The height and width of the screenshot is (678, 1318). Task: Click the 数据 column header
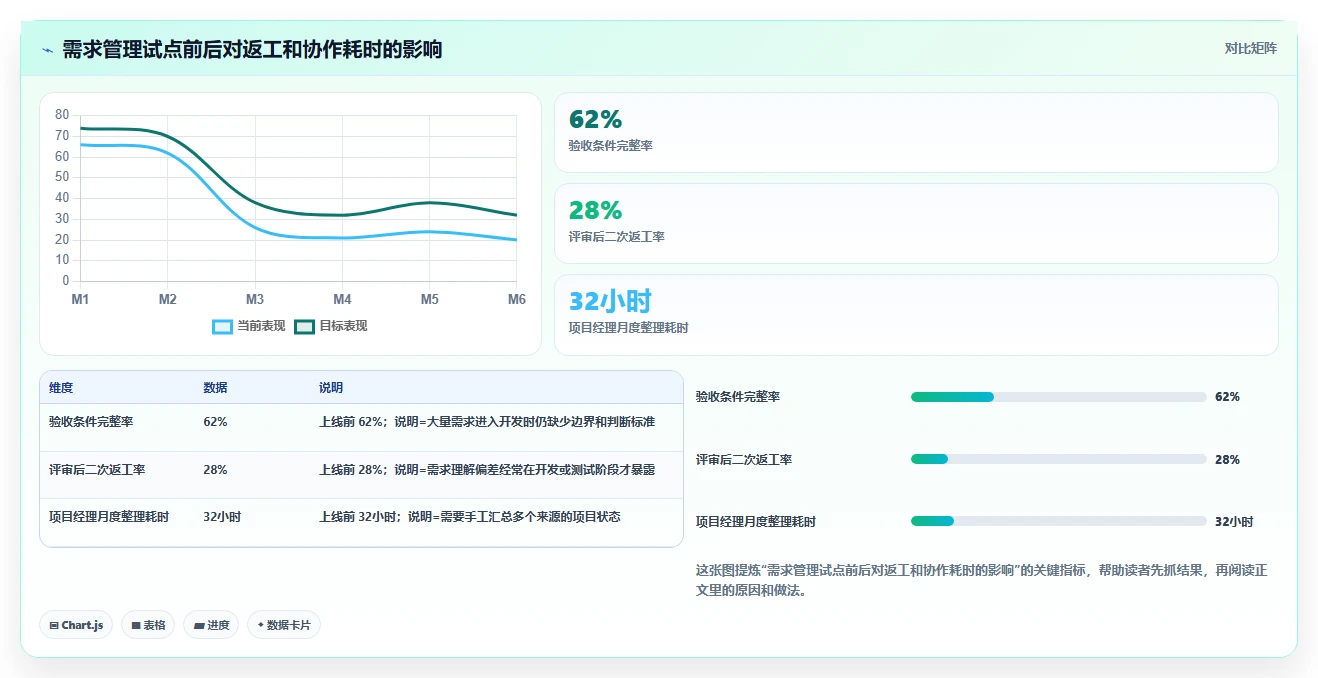[215, 388]
